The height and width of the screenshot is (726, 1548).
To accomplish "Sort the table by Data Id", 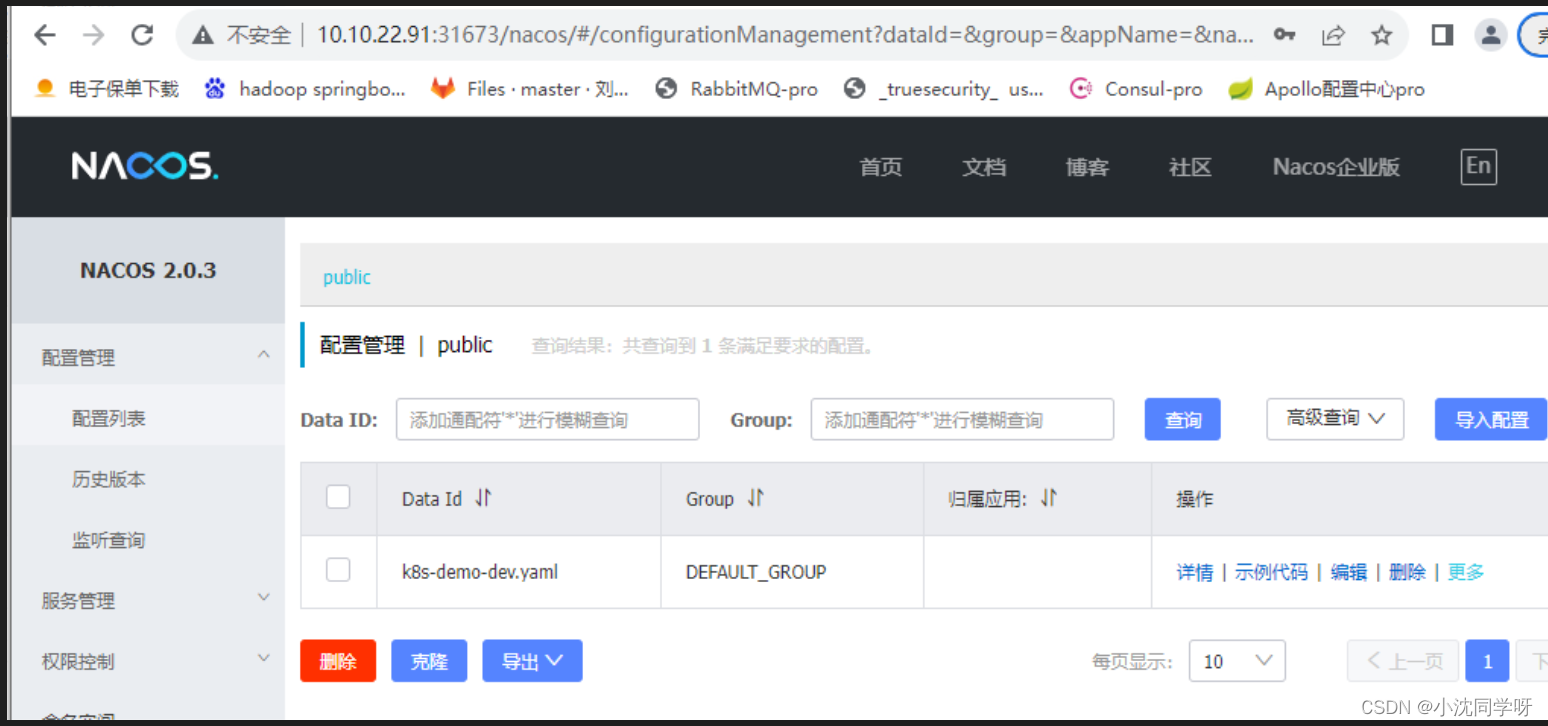I will [x=482, y=497].
